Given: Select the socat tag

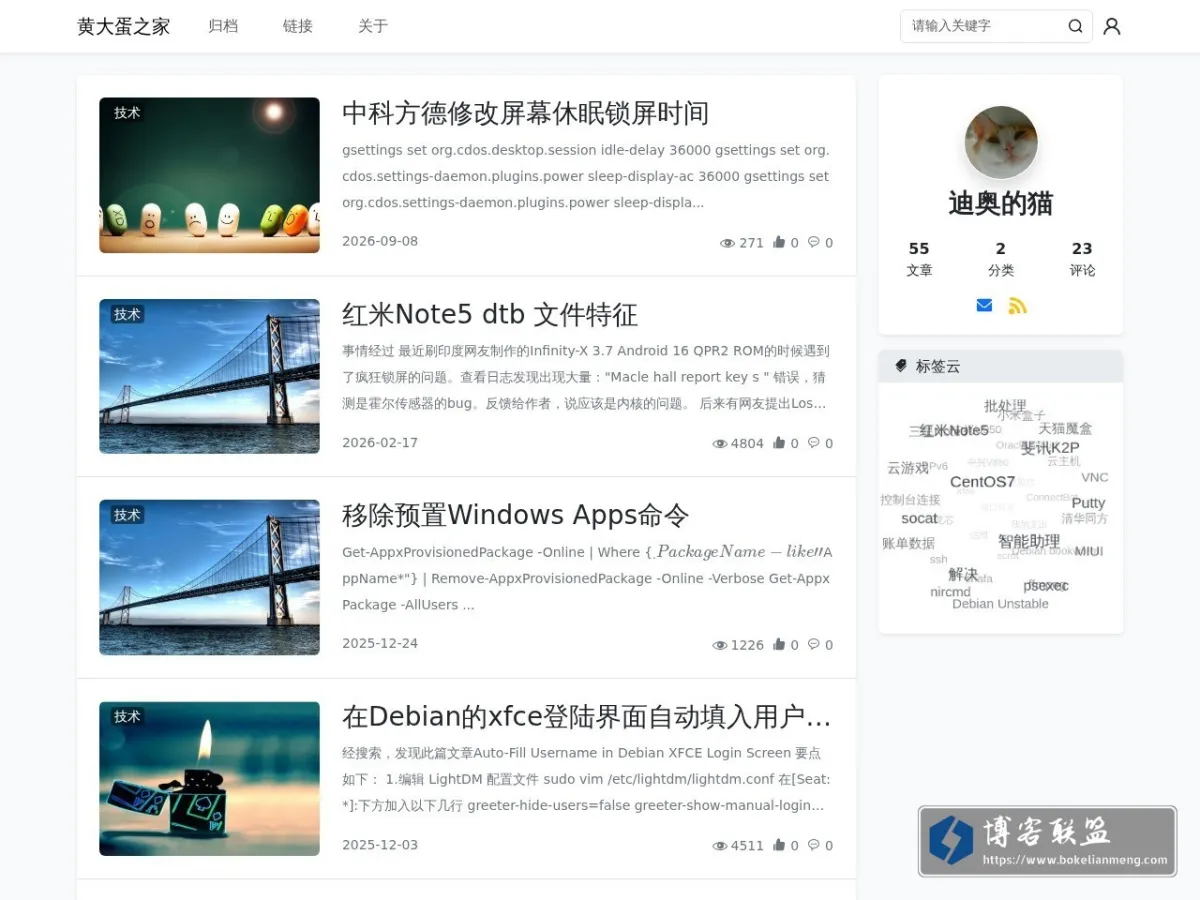Looking at the screenshot, I should (x=919, y=518).
